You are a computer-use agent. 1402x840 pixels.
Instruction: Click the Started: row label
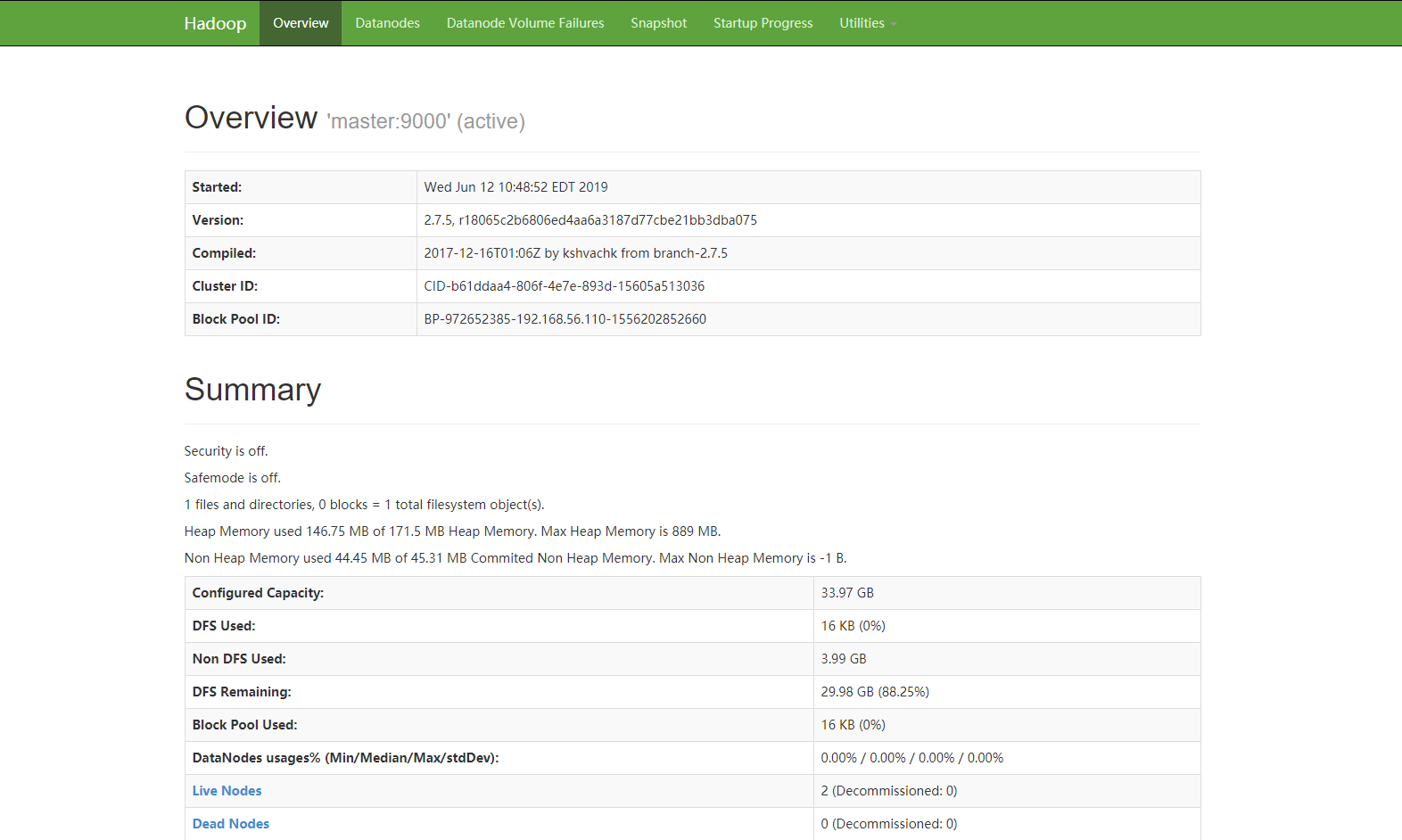pos(217,187)
